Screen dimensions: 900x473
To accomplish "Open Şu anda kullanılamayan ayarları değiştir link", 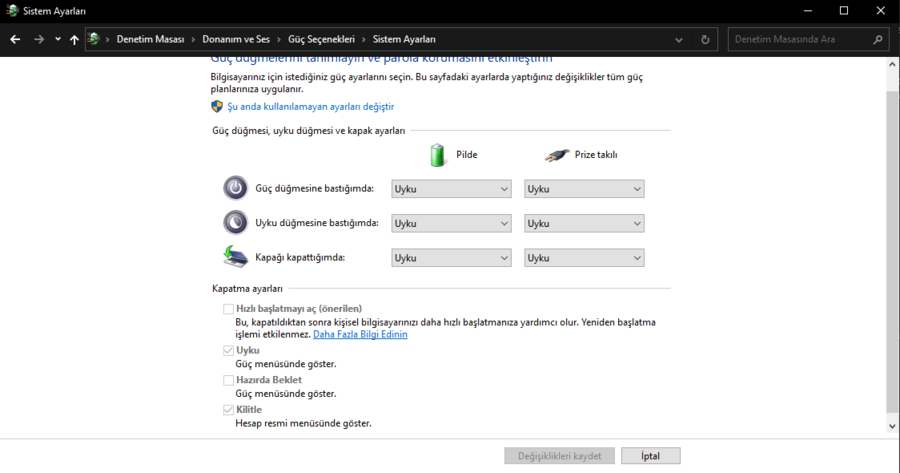I will pos(311,106).
